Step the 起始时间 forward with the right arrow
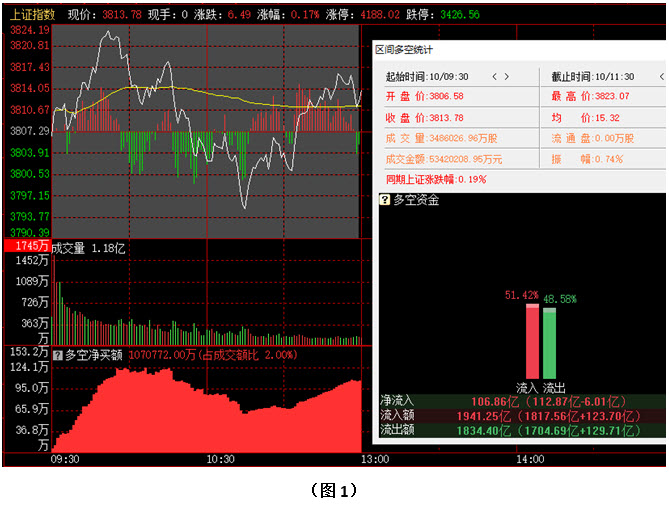This screenshot has height=508, width=669. click(506, 77)
